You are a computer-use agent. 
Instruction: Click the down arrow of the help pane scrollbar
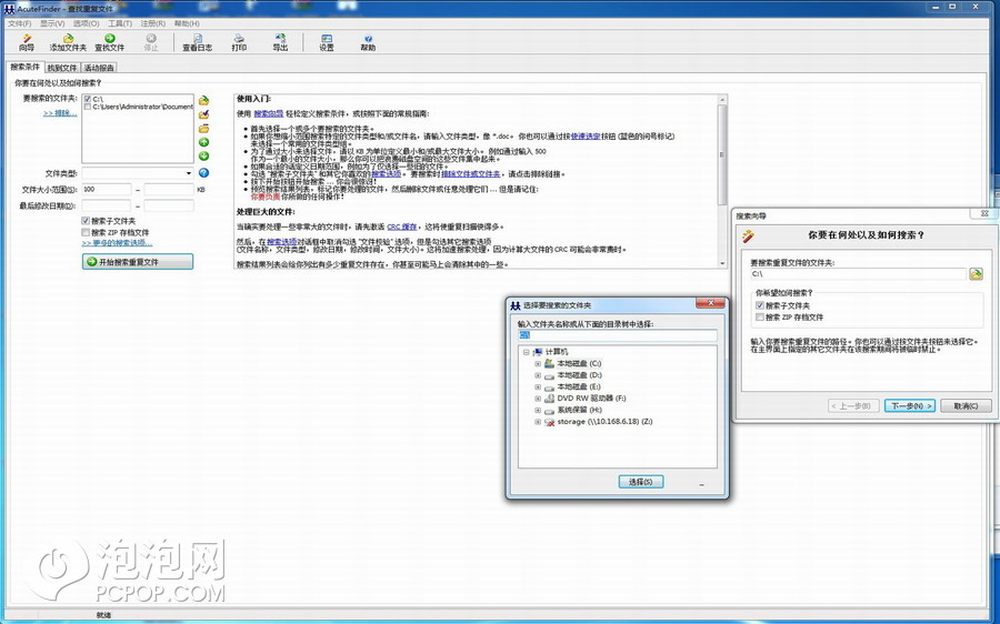coord(722,263)
